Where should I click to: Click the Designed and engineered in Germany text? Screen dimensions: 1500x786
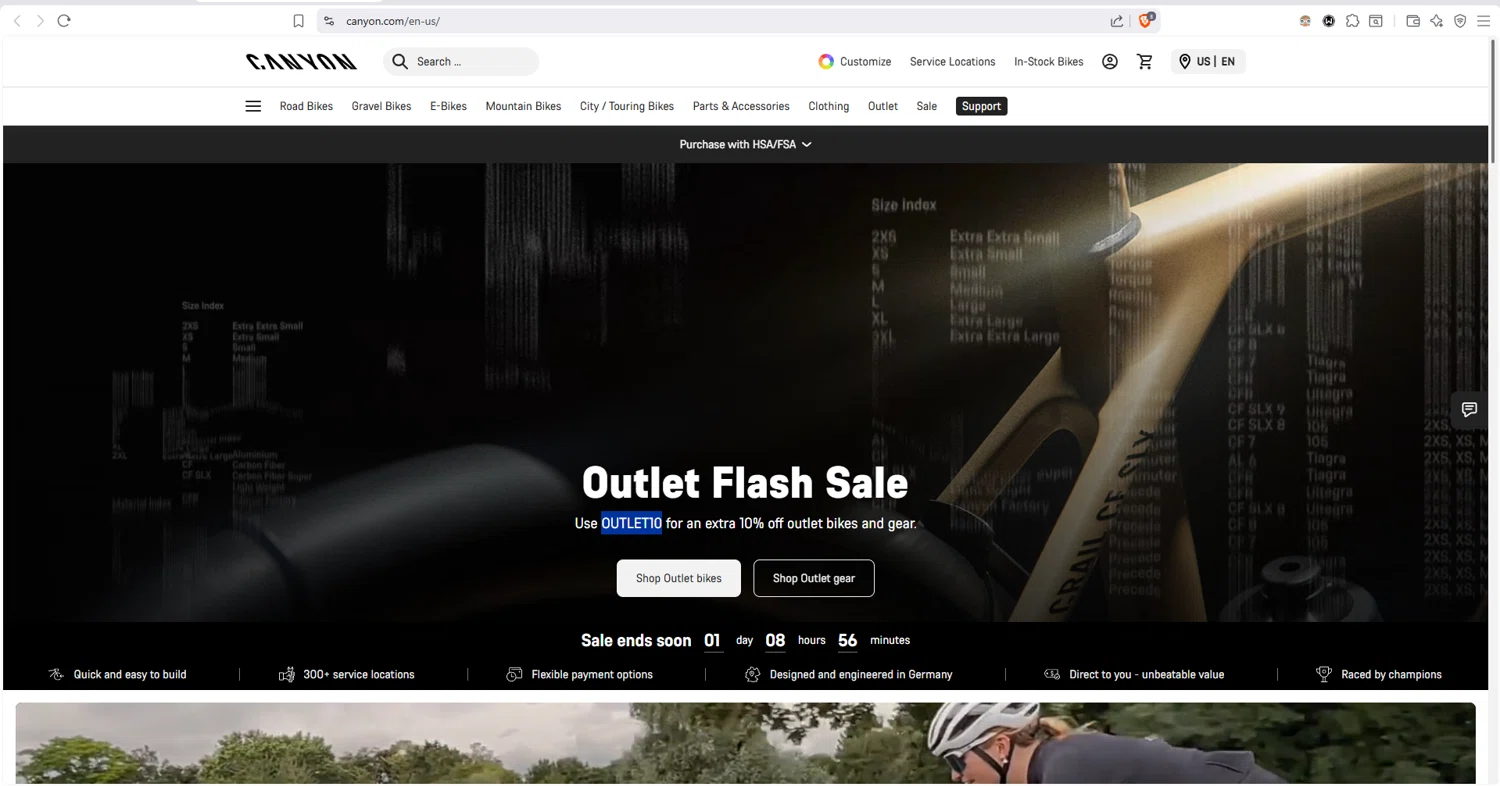point(861,674)
